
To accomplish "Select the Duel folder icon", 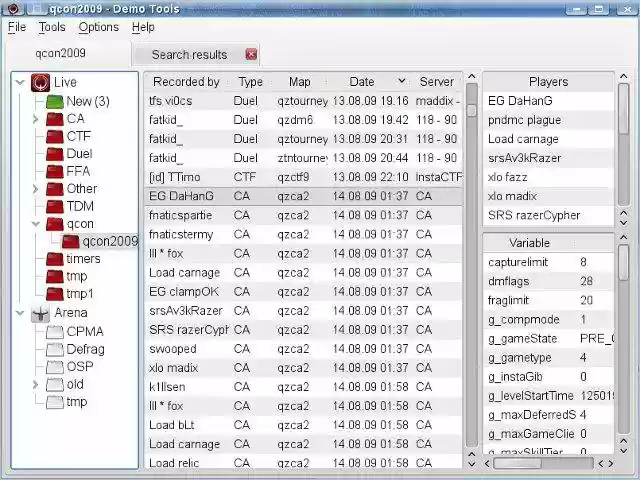I will pos(55,154).
